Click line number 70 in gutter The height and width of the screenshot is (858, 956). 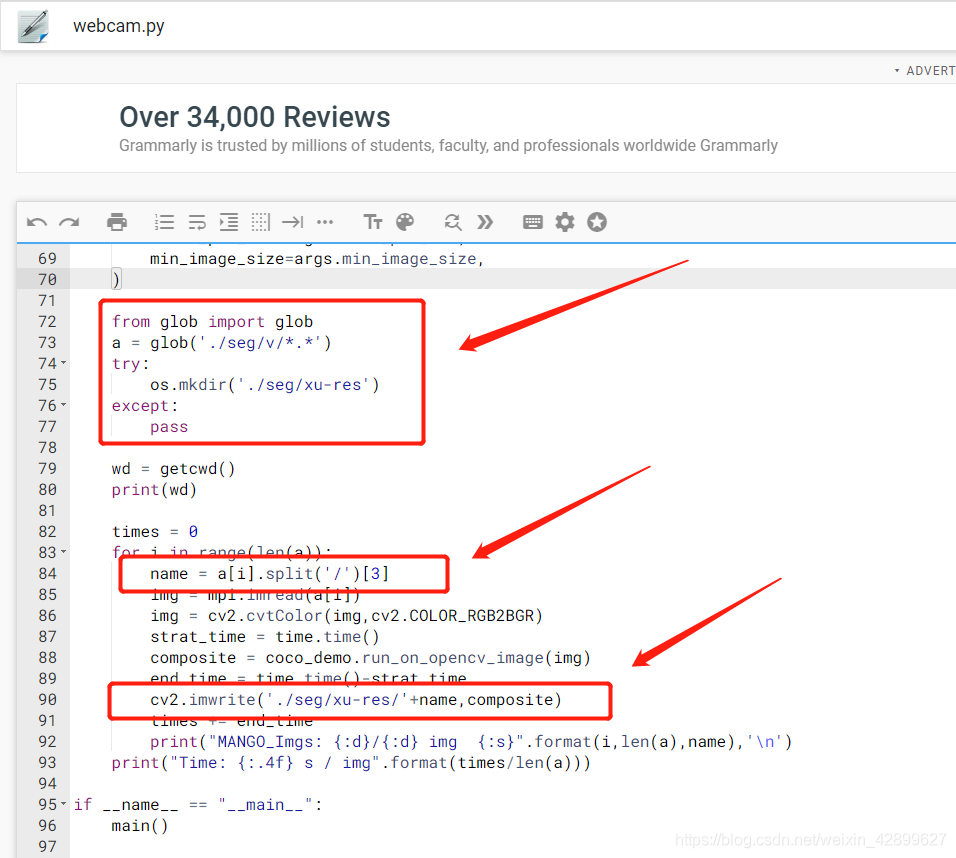(47, 279)
